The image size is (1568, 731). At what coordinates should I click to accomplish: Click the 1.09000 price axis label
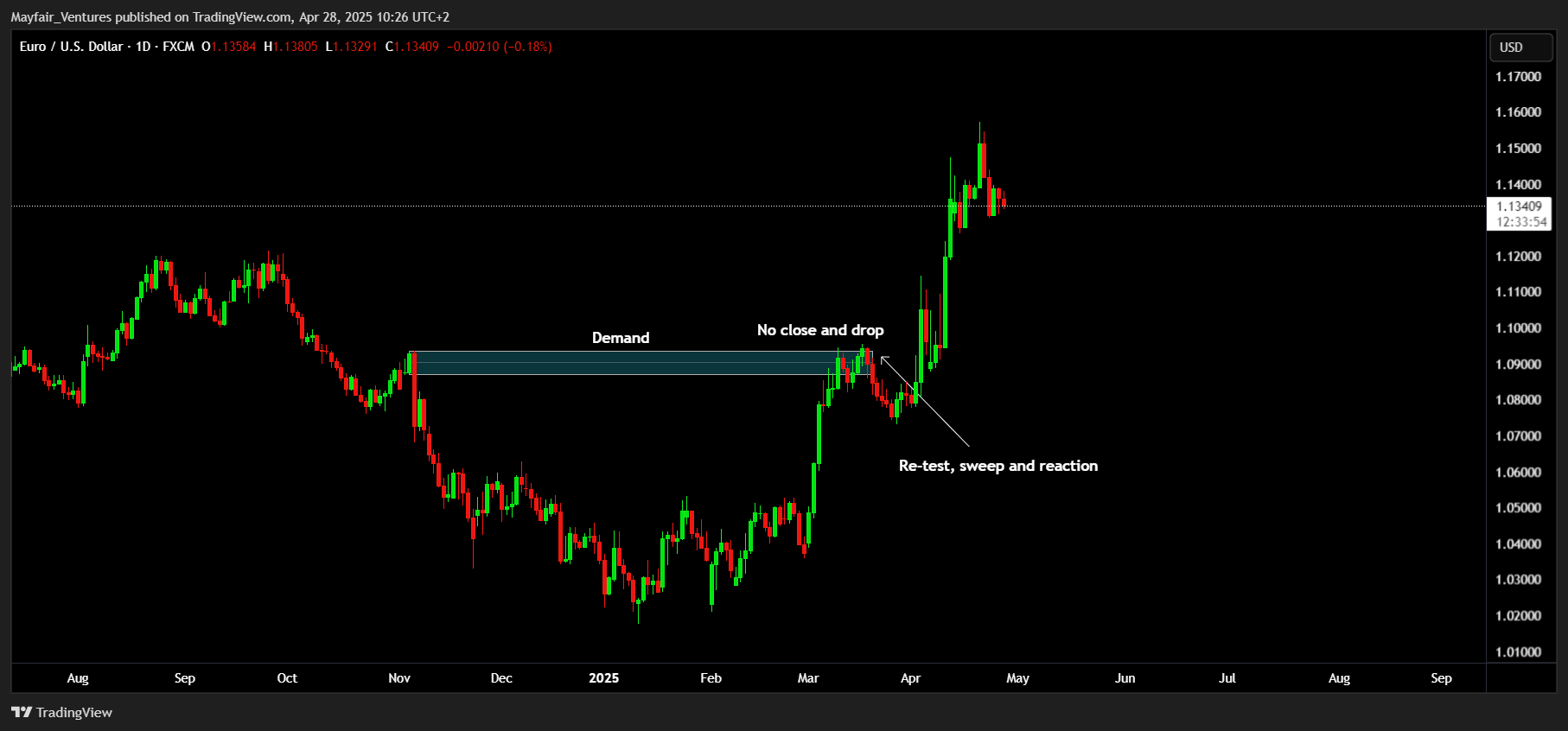tap(1519, 365)
